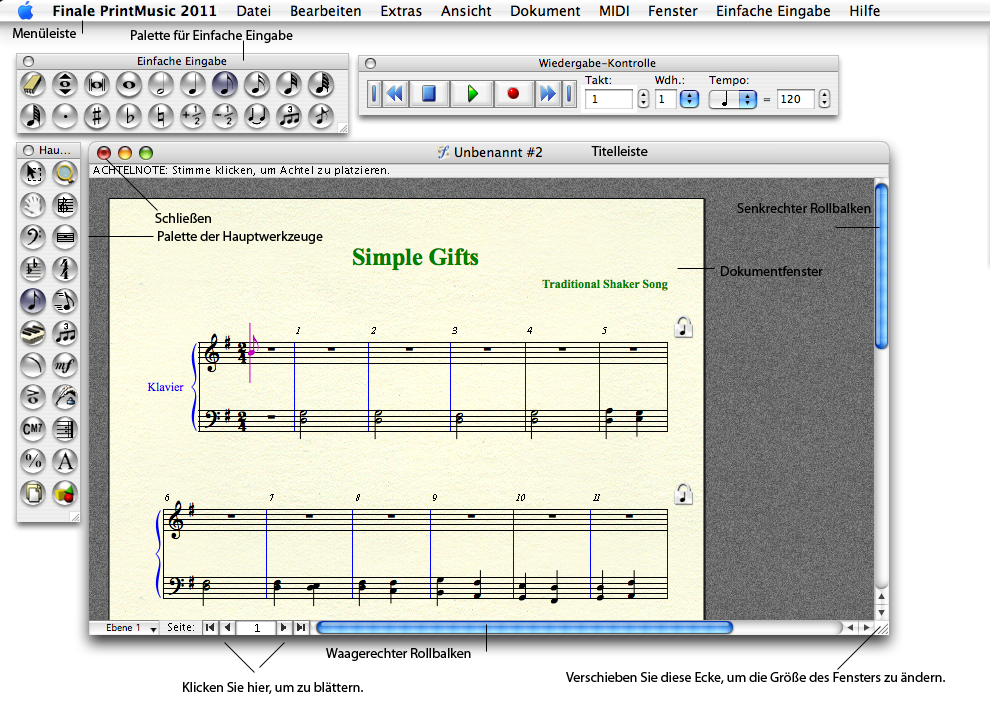Select the Eraser tool in Einfache Eingabe
This screenshot has width=990, height=716.
click(33, 85)
